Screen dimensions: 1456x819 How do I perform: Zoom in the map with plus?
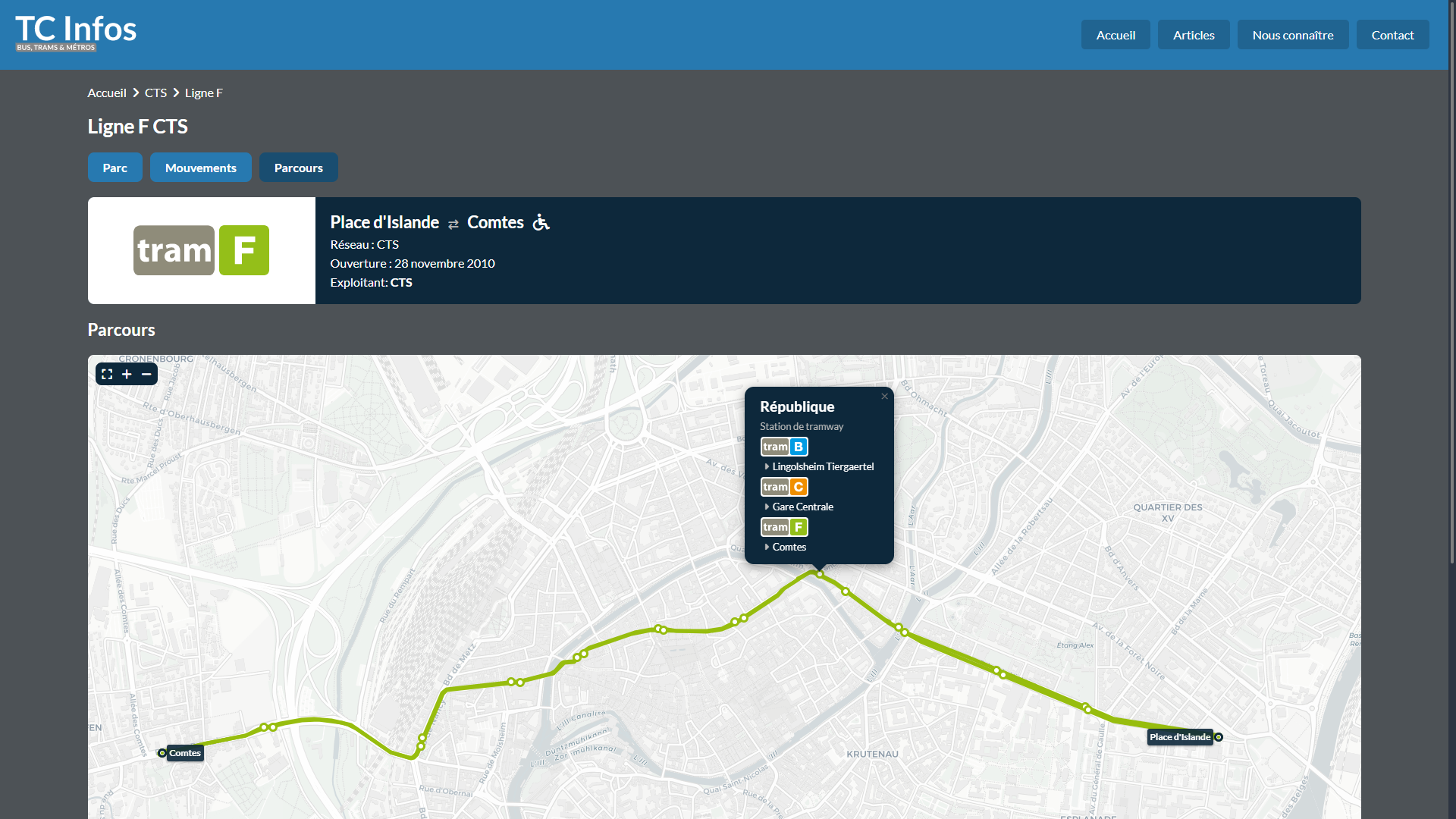coord(127,374)
